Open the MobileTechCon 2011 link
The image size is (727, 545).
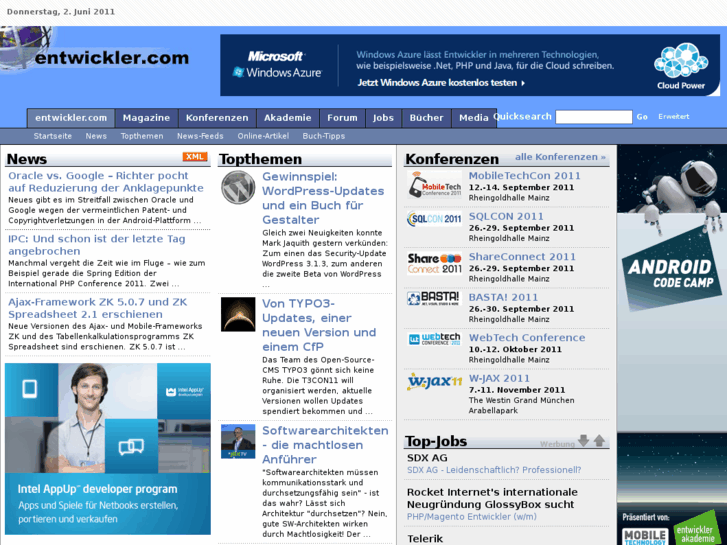pyautogui.click(x=524, y=176)
